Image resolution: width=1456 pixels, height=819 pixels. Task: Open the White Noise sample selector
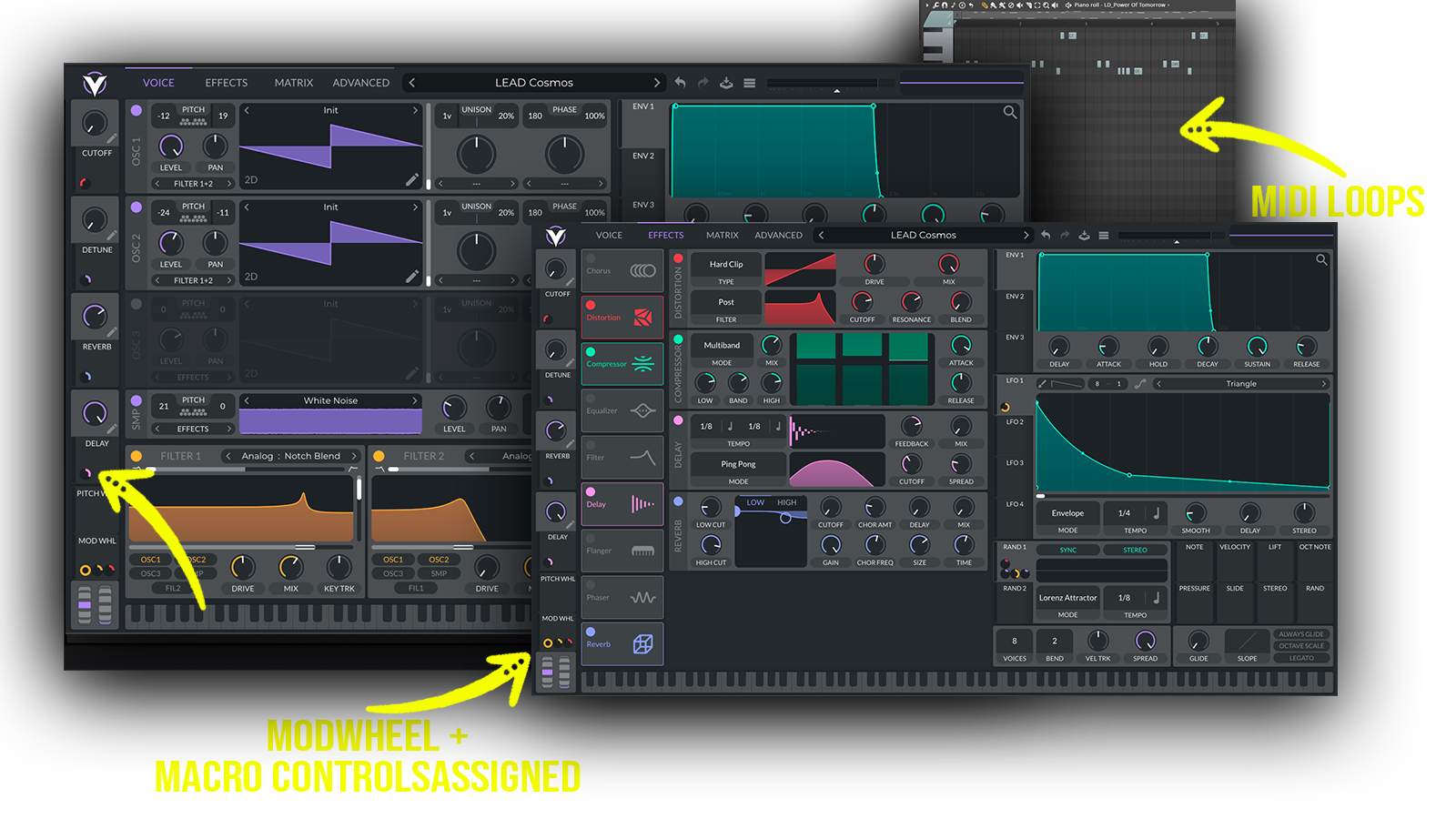pyautogui.click(x=330, y=400)
